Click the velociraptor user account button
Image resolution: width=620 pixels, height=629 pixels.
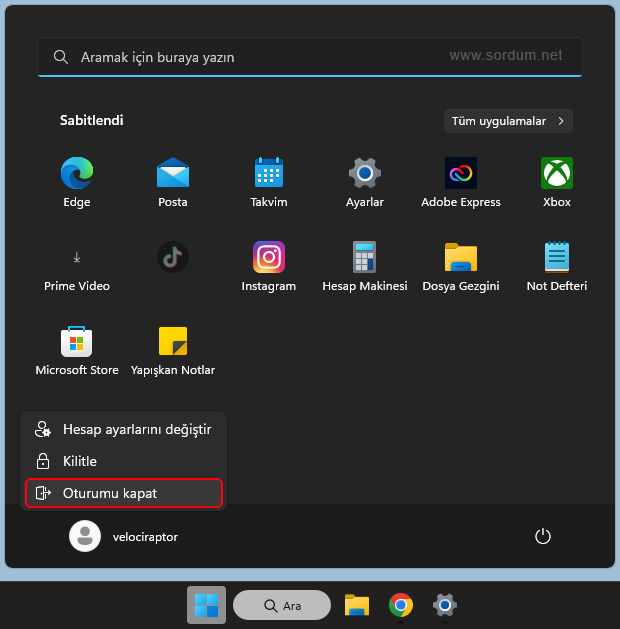coord(124,536)
